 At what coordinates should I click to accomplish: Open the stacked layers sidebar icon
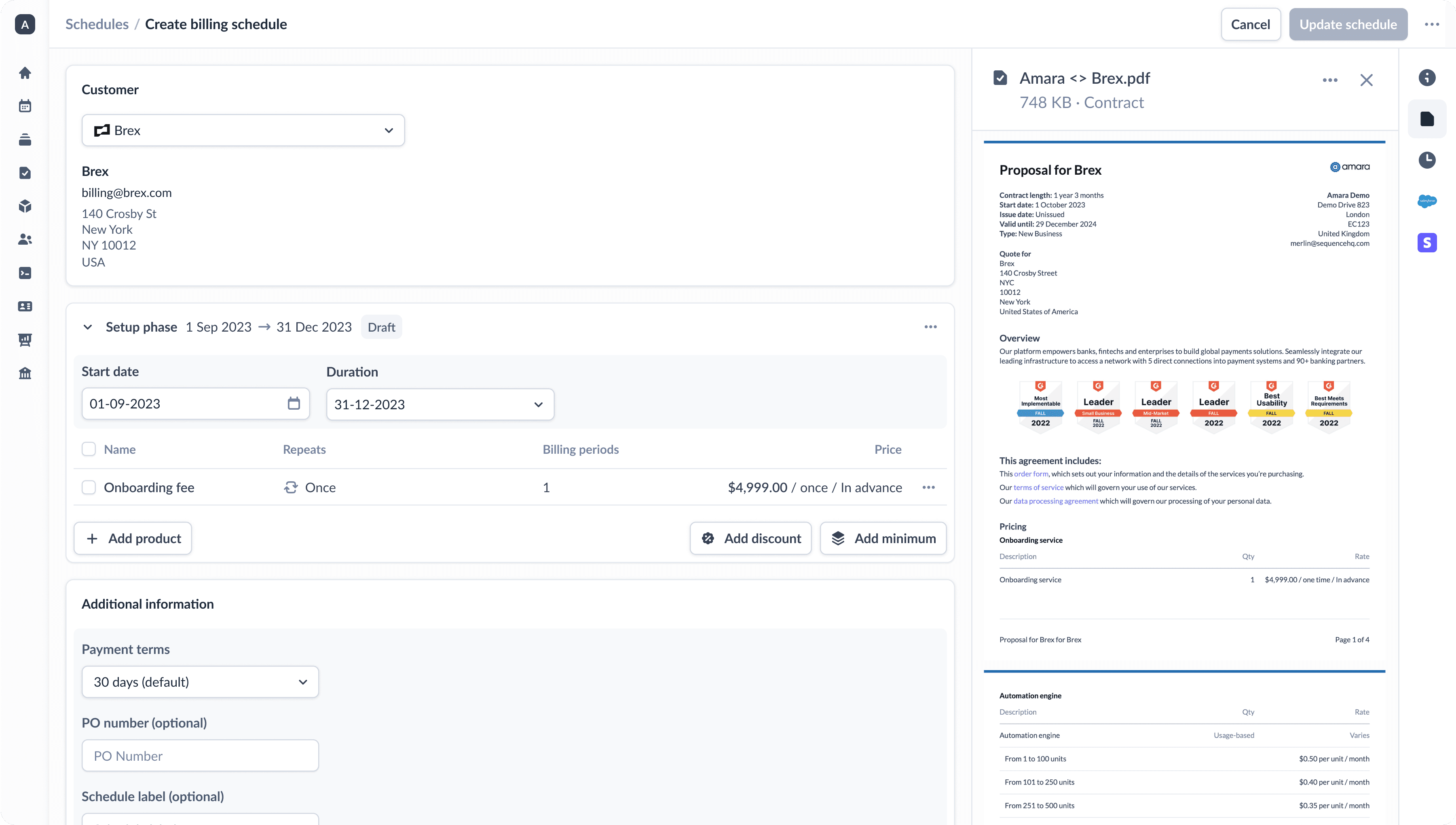pos(25,140)
